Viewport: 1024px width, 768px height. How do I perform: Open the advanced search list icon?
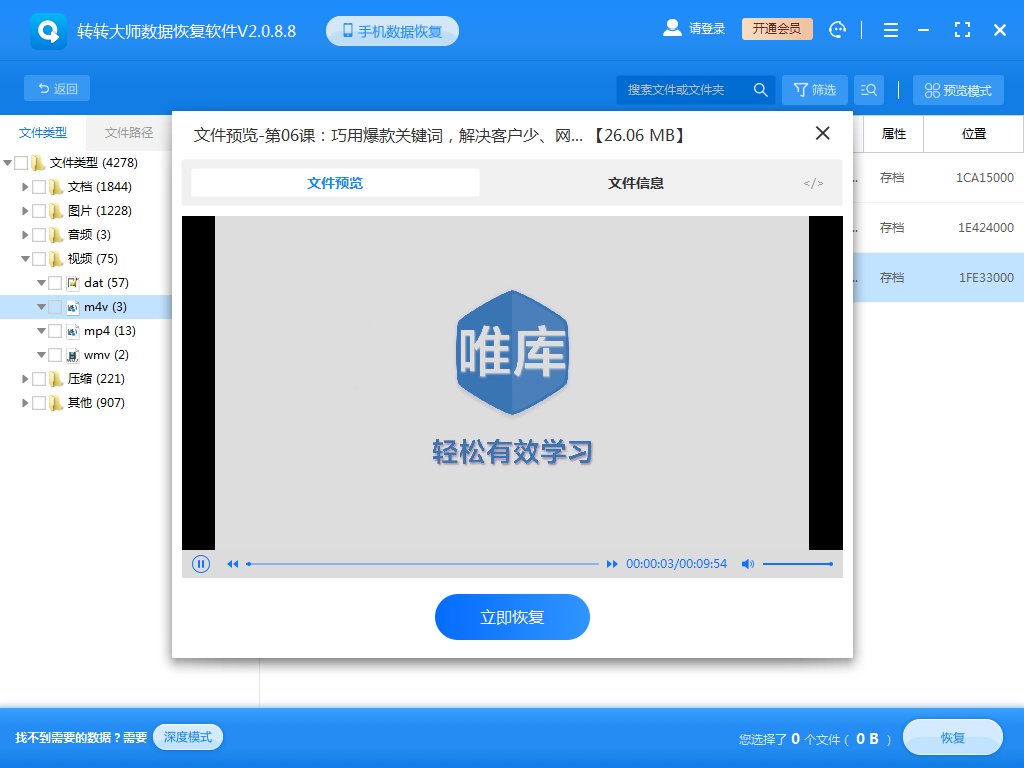[x=869, y=89]
